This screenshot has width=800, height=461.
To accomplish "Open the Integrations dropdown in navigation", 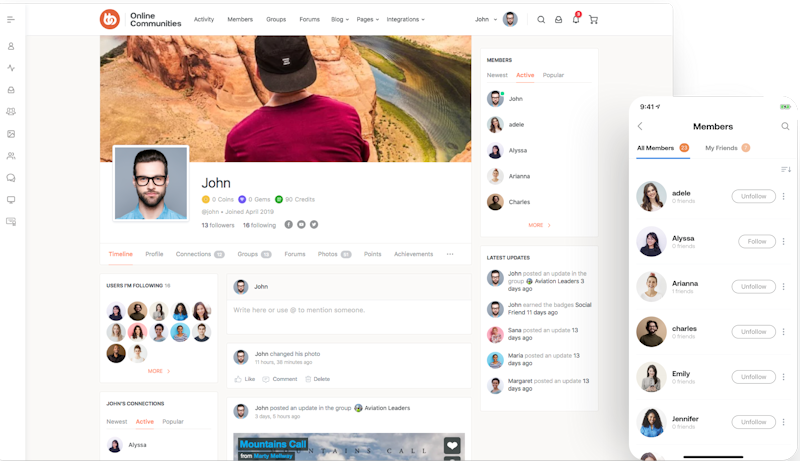I will (x=405, y=19).
